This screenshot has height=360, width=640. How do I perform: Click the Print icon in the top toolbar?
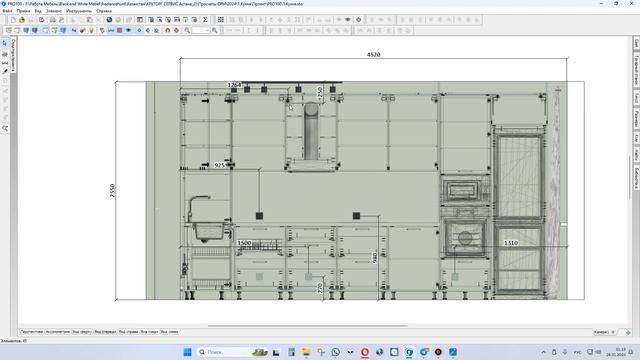pyautogui.click(x=53, y=20)
